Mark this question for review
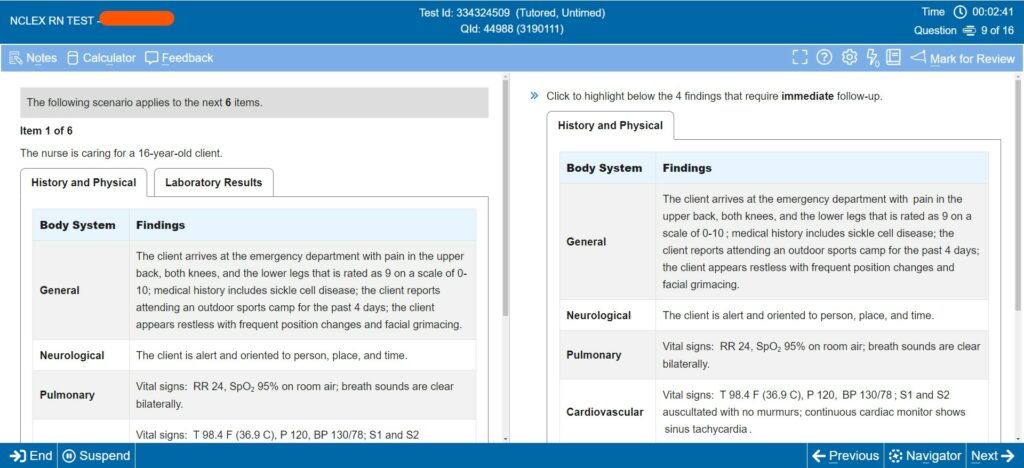The height and width of the screenshot is (468, 1024). (x=963, y=58)
